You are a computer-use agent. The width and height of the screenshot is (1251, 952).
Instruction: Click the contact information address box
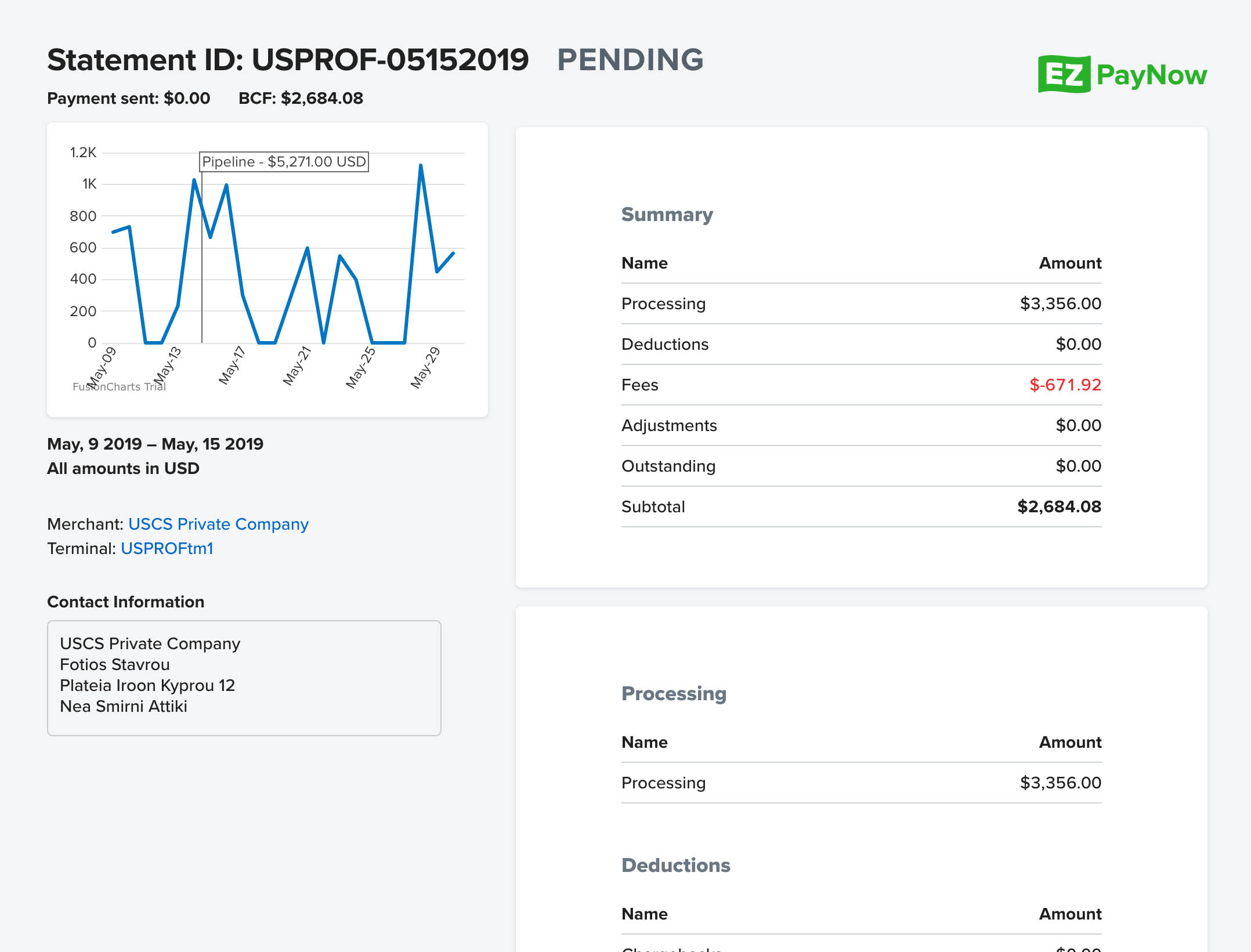tap(244, 678)
